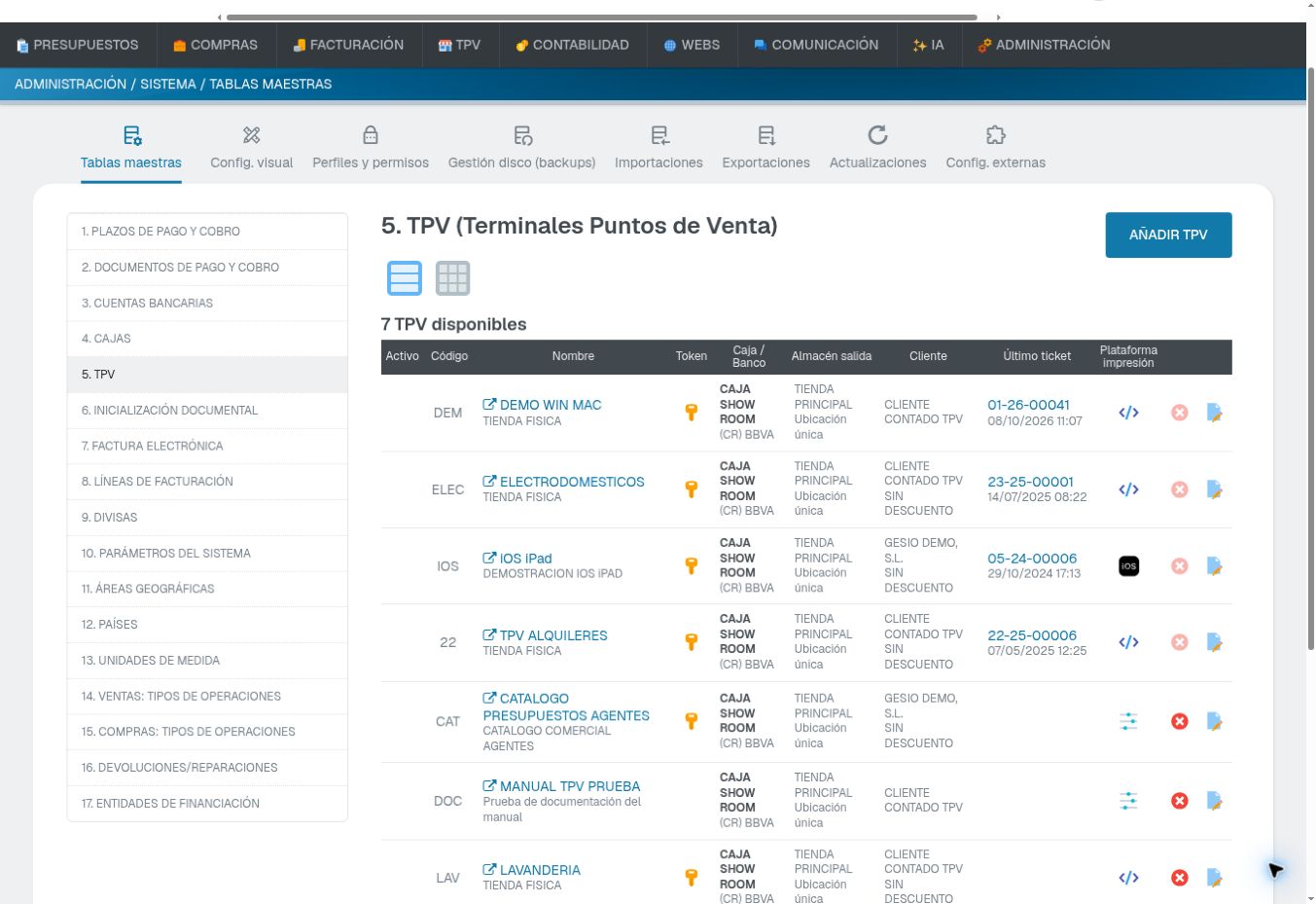
Task: Open the COMUNICACIÓN top menu
Action: [x=816, y=45]
